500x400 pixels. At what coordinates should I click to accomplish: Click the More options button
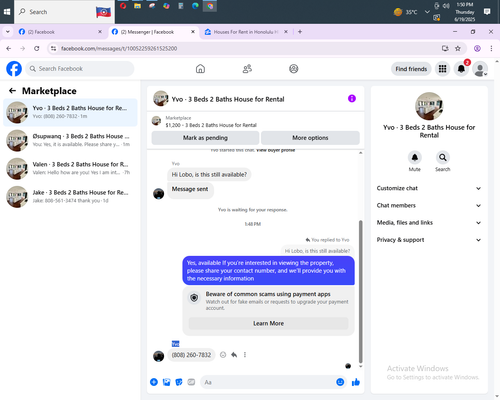click(x=310, y=138)
